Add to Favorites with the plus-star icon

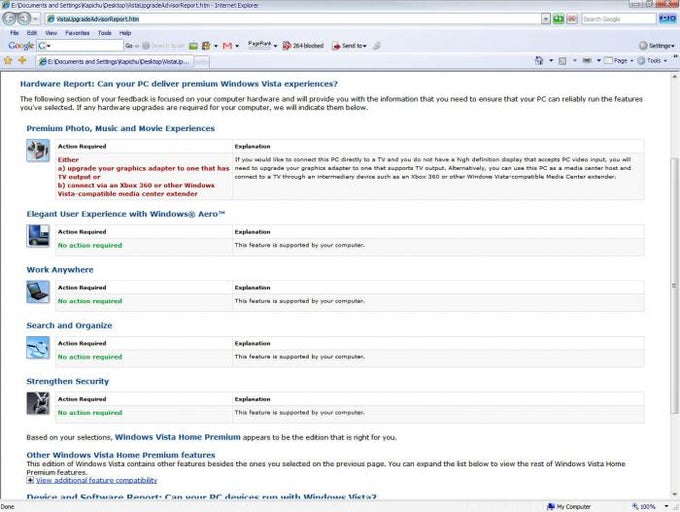(23, 61)
